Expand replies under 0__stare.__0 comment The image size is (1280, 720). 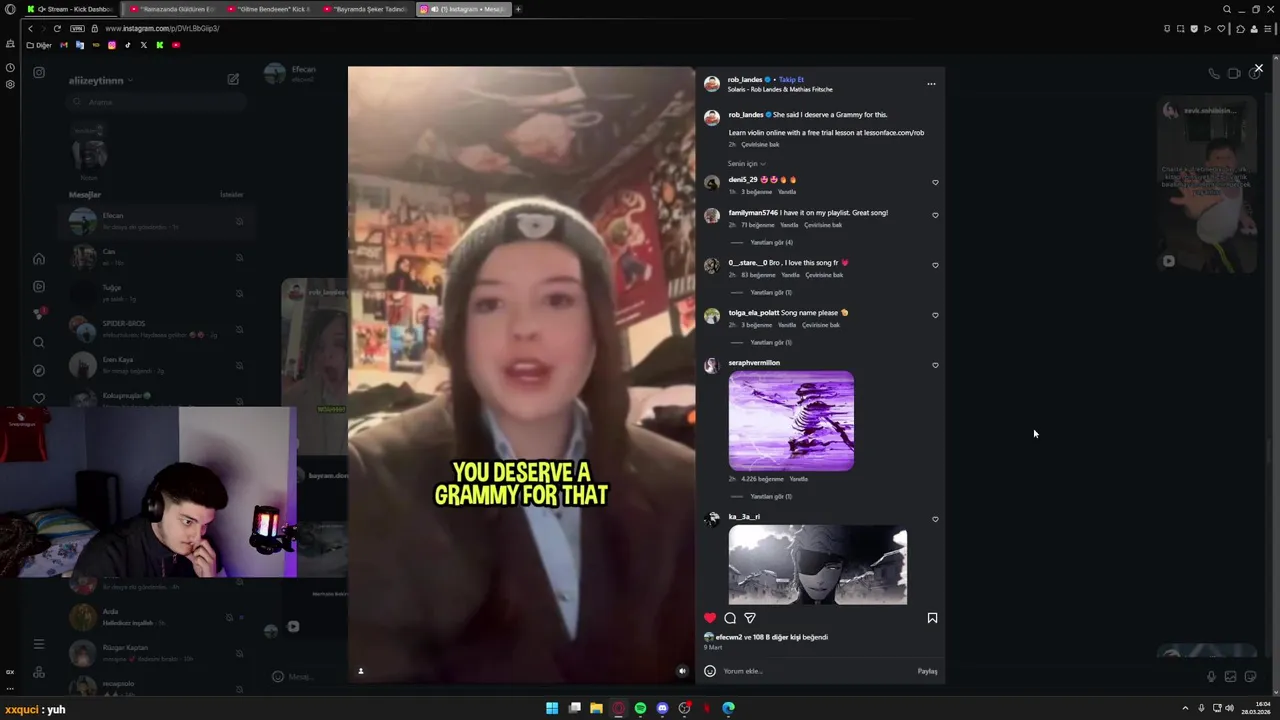click(771, 292)
